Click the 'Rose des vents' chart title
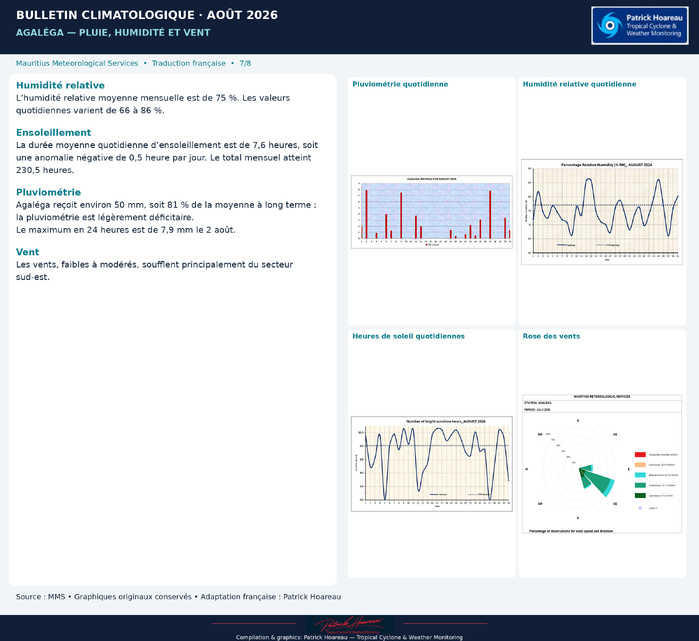 [551, 336]
